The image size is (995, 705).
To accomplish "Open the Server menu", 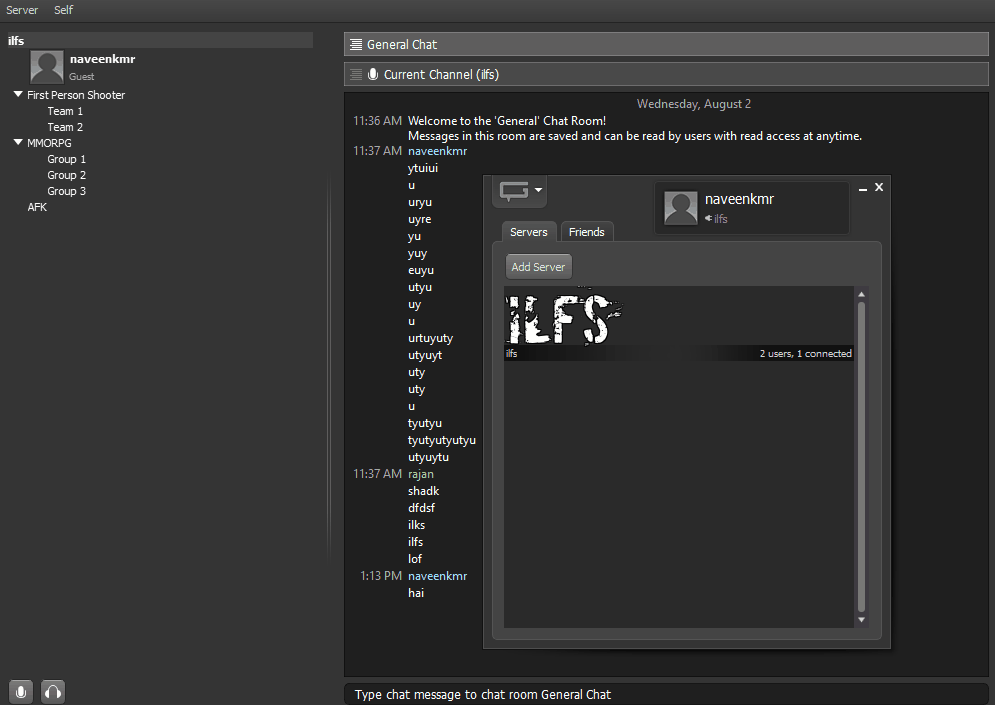I will coord(22,10).
